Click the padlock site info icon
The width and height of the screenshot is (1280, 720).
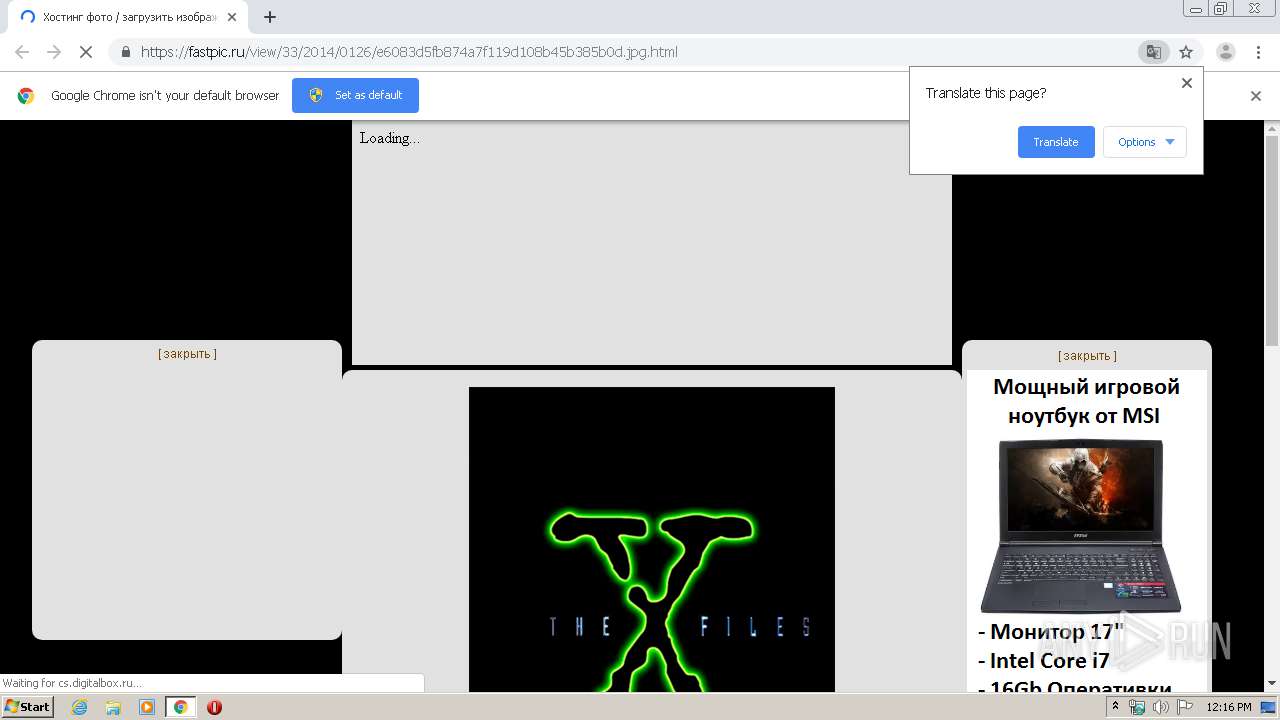coord(125,52)
